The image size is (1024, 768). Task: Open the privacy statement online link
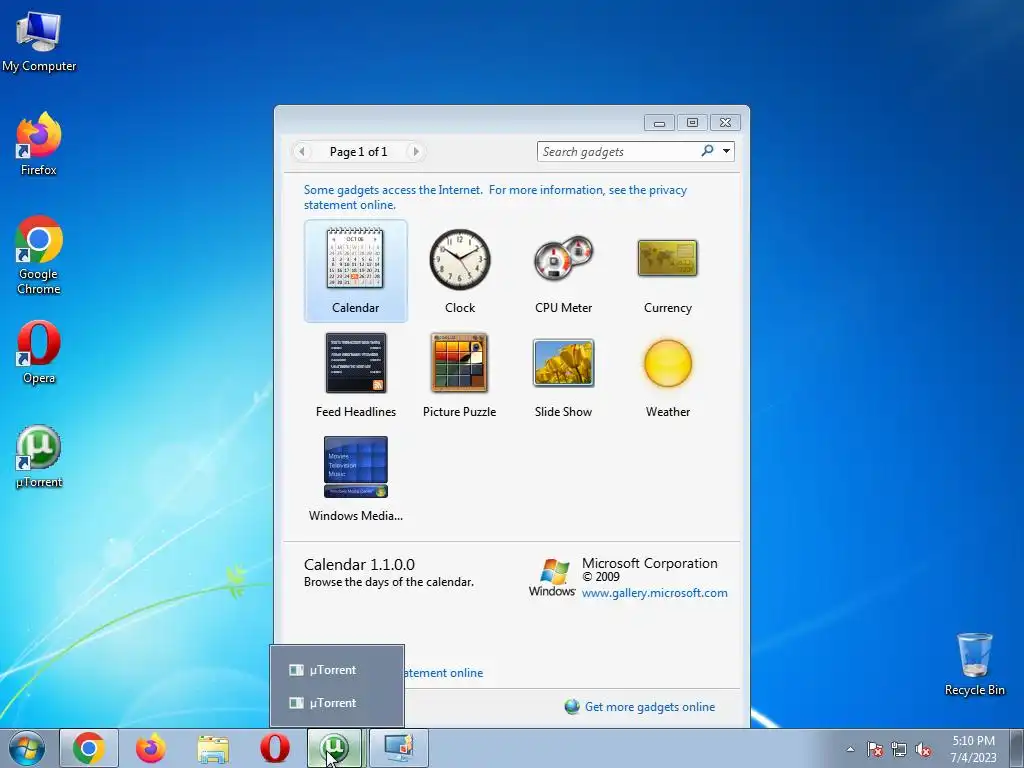(x=495, y=197)
